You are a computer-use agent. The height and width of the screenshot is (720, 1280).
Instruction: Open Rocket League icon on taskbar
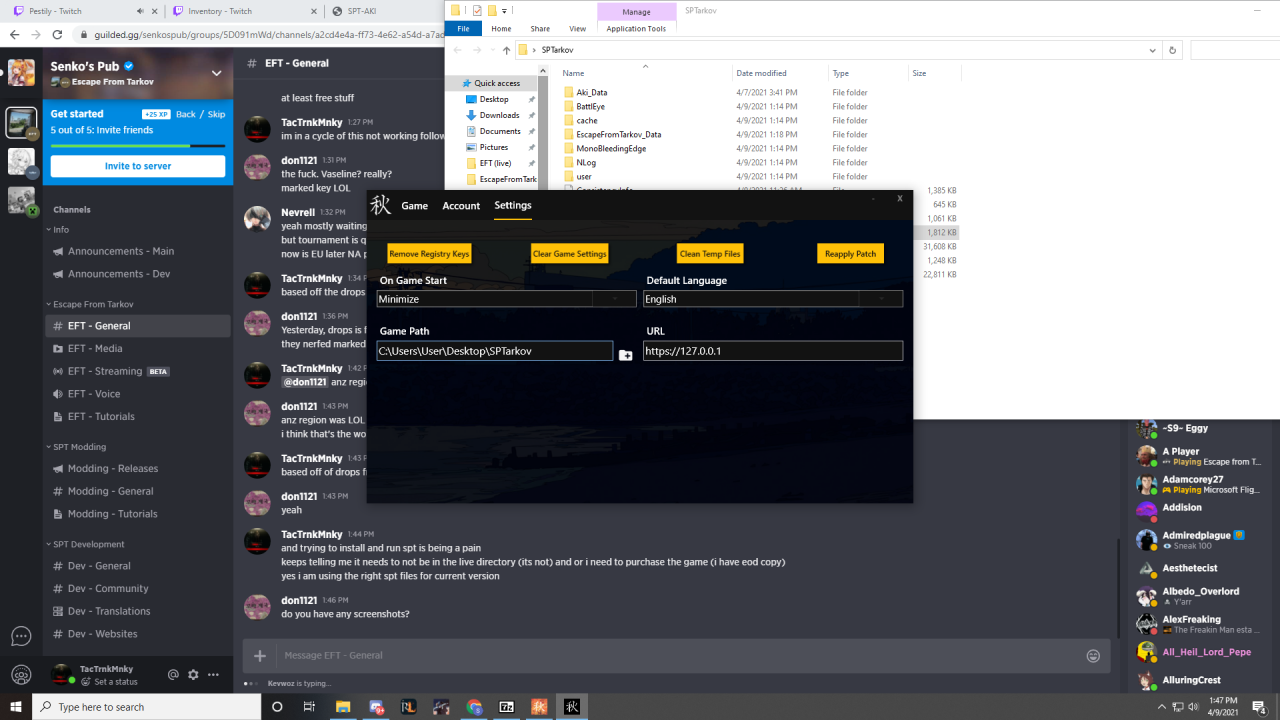408,707
